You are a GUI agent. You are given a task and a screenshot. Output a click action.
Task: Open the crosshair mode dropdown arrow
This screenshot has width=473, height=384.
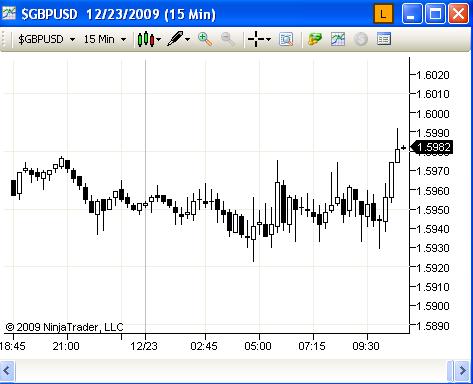[269, 40]
